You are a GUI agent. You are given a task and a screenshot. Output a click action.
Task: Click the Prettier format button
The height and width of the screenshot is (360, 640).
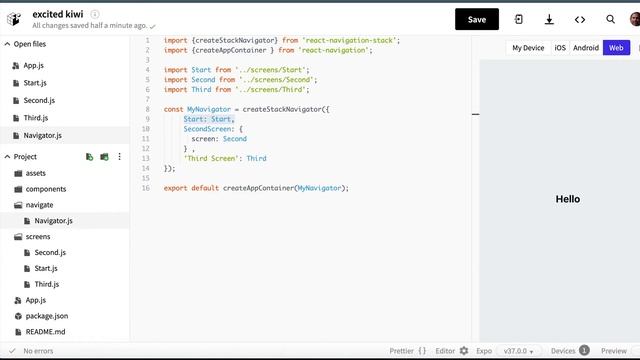coord(407,351)
